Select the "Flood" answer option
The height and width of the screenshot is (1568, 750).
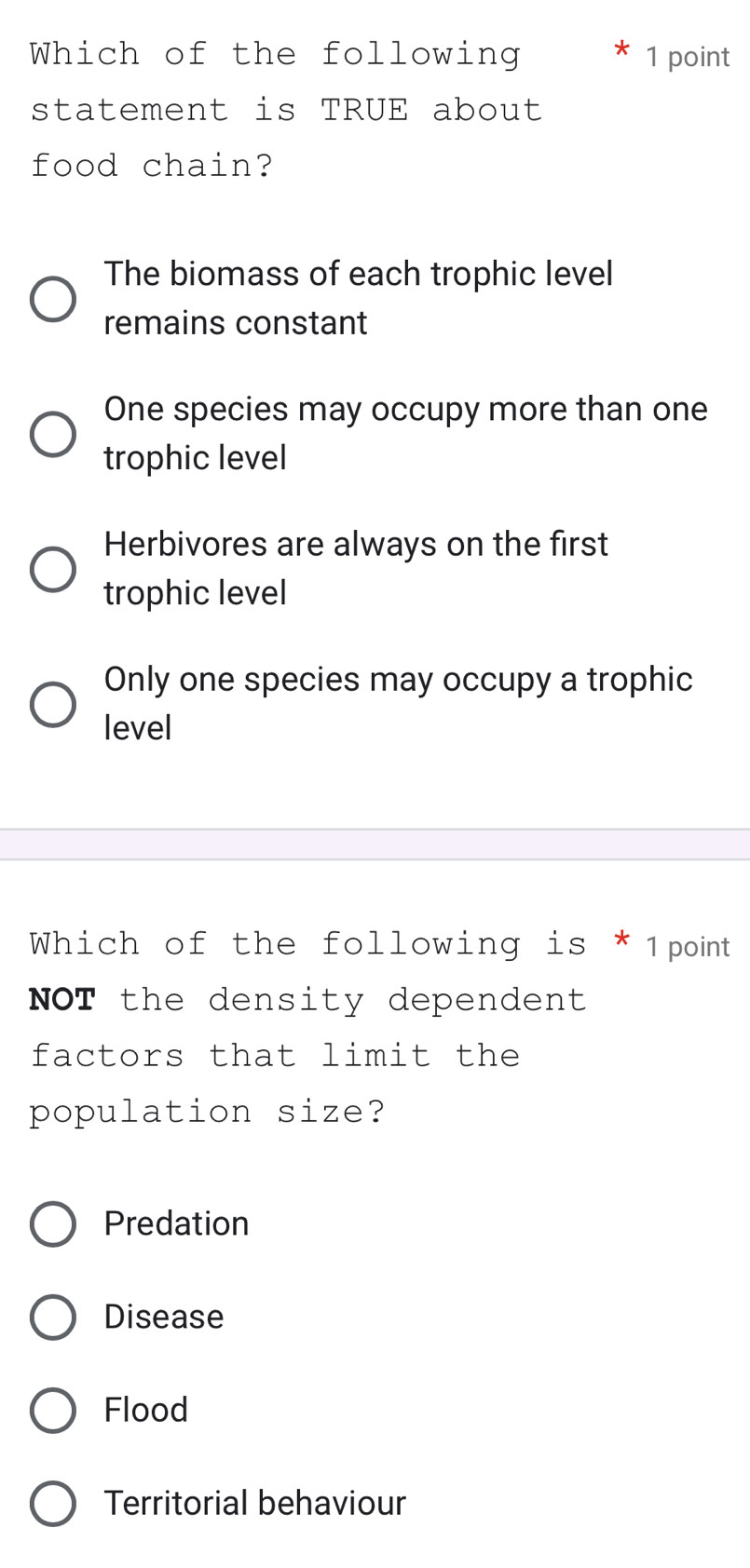(52, 1410)
